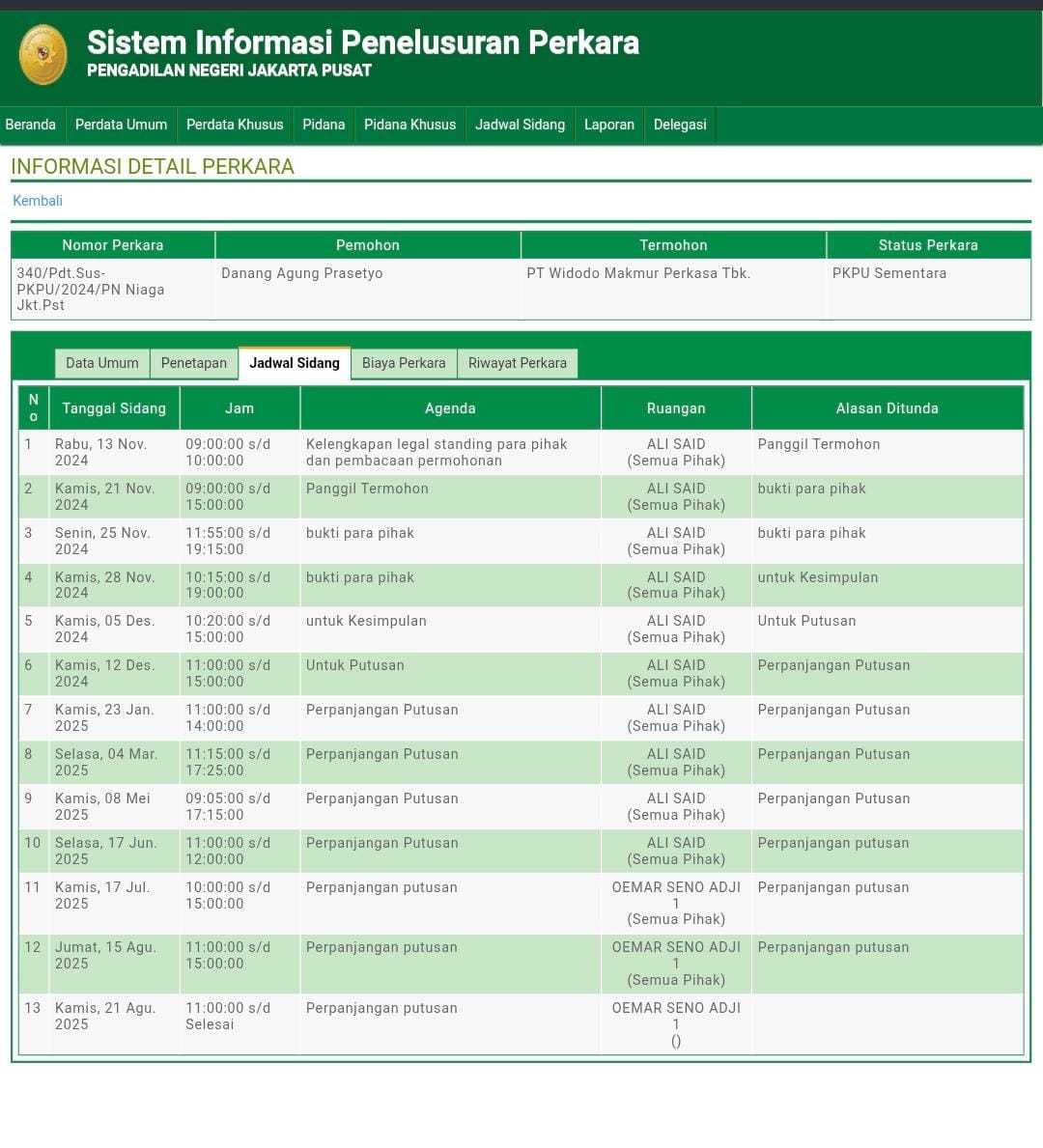Select the Jadwal Sidang detail tab
1043x1148 pixels.
pyautogui.click(x=295, y=363)
